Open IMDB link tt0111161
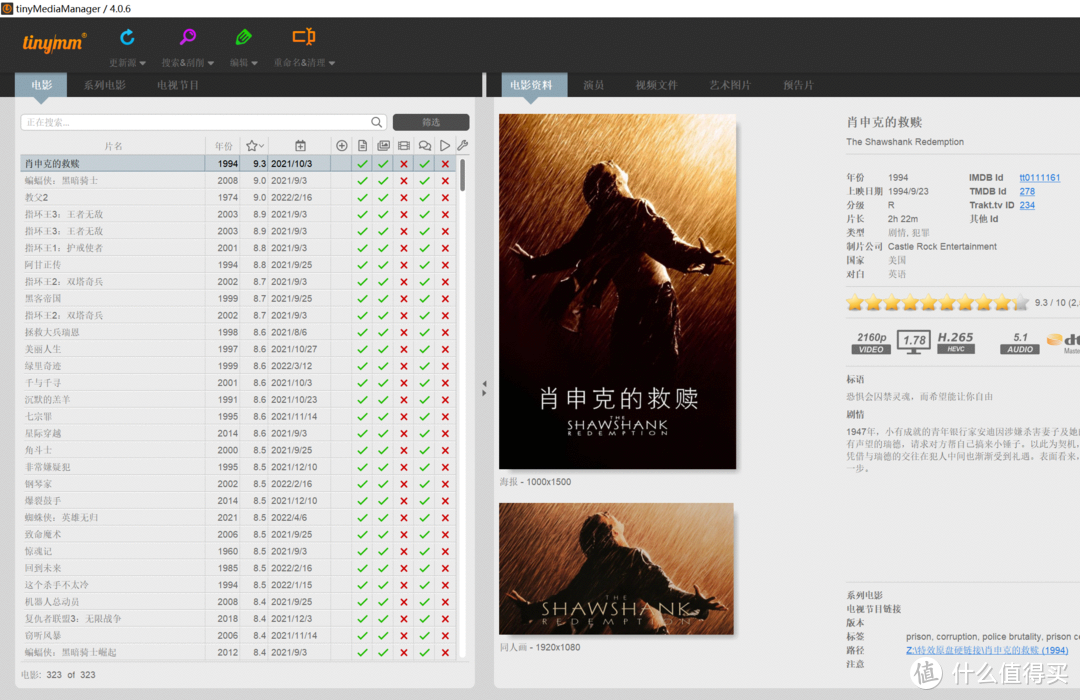Viewport: 1080px width, 700px height. point(1039,178)
